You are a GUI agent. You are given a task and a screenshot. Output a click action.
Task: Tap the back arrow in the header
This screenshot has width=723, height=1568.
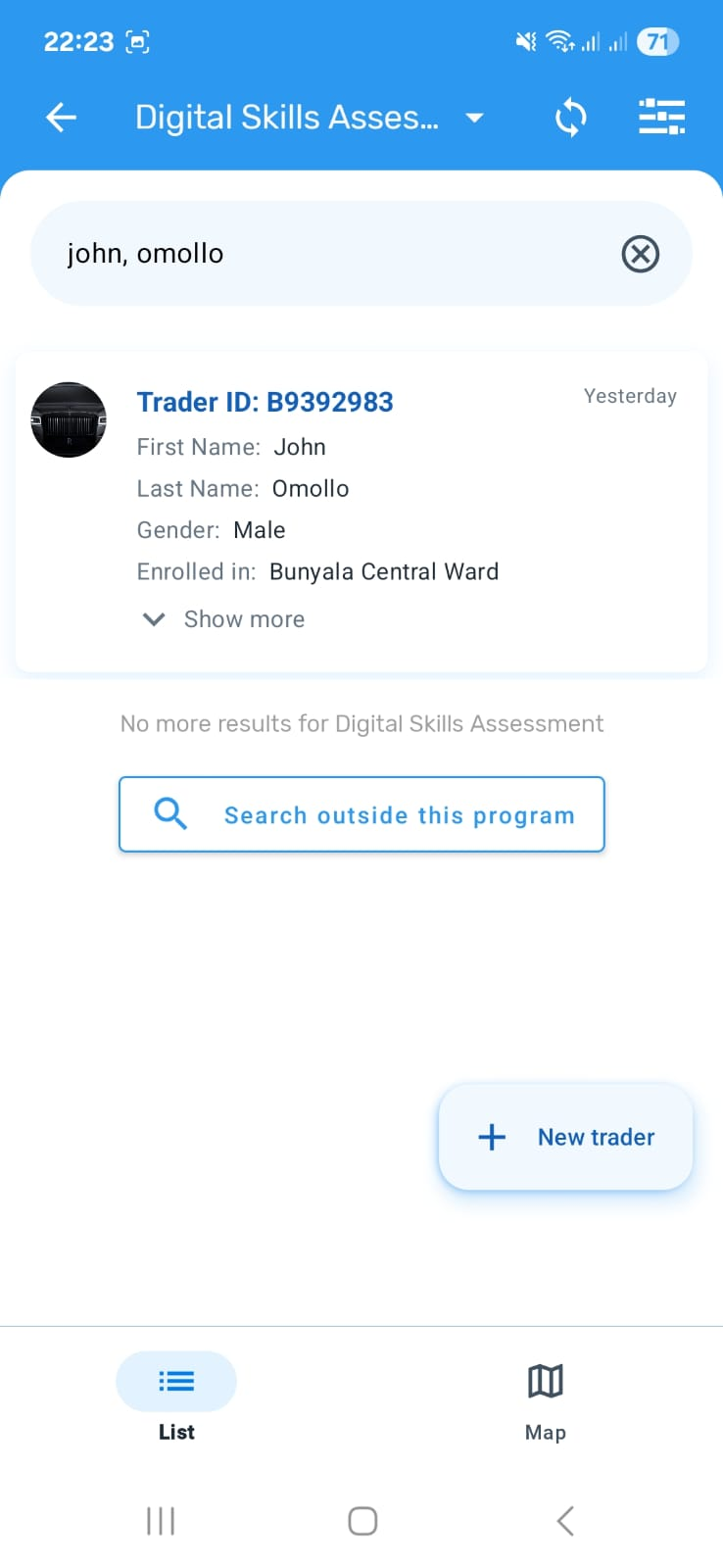(61, 117)
